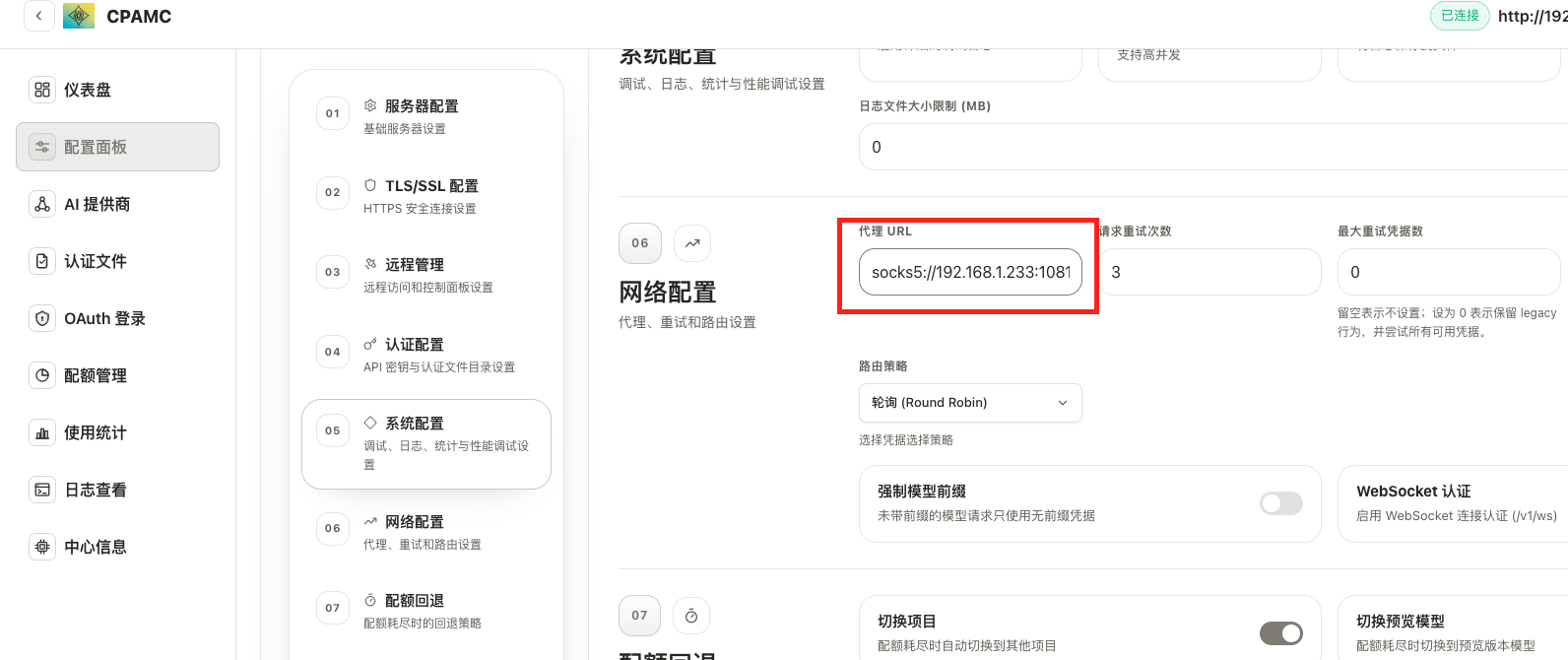Go to AI 提供商 page
This screenshot has height=660, width=1568.
click(117, 204)
